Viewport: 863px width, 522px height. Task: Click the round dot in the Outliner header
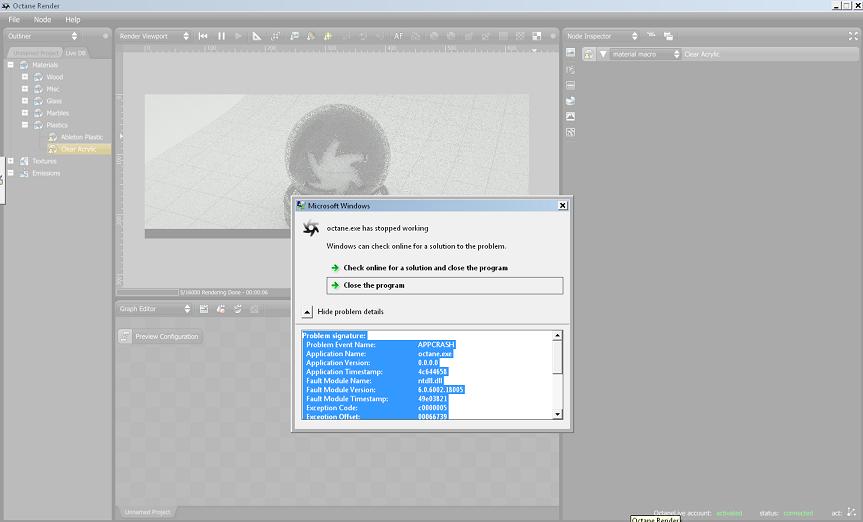105,36
